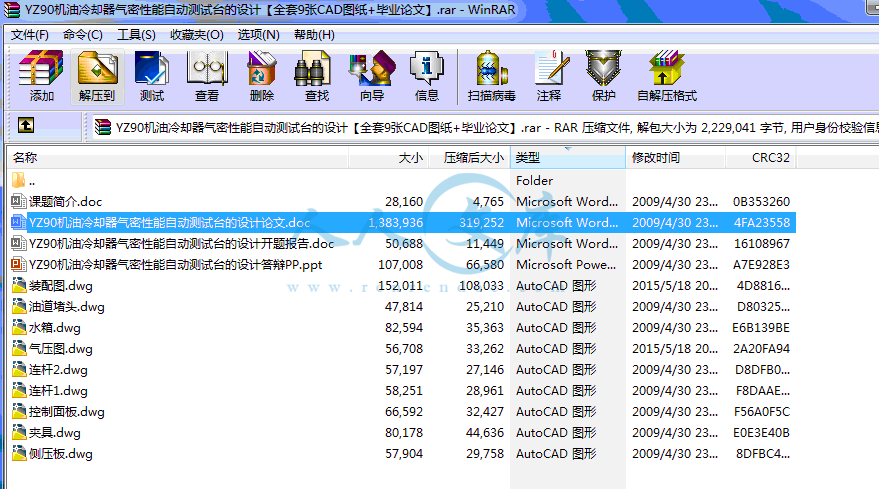Sort by the 压缩后大小 column header
Screen dimensions: 879x489
tap(469, 158)
